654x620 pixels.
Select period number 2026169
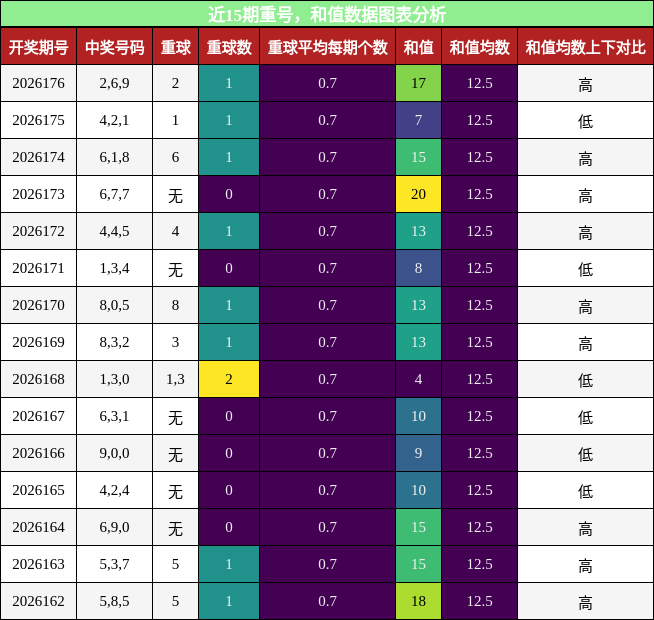[x=38, y=342]
